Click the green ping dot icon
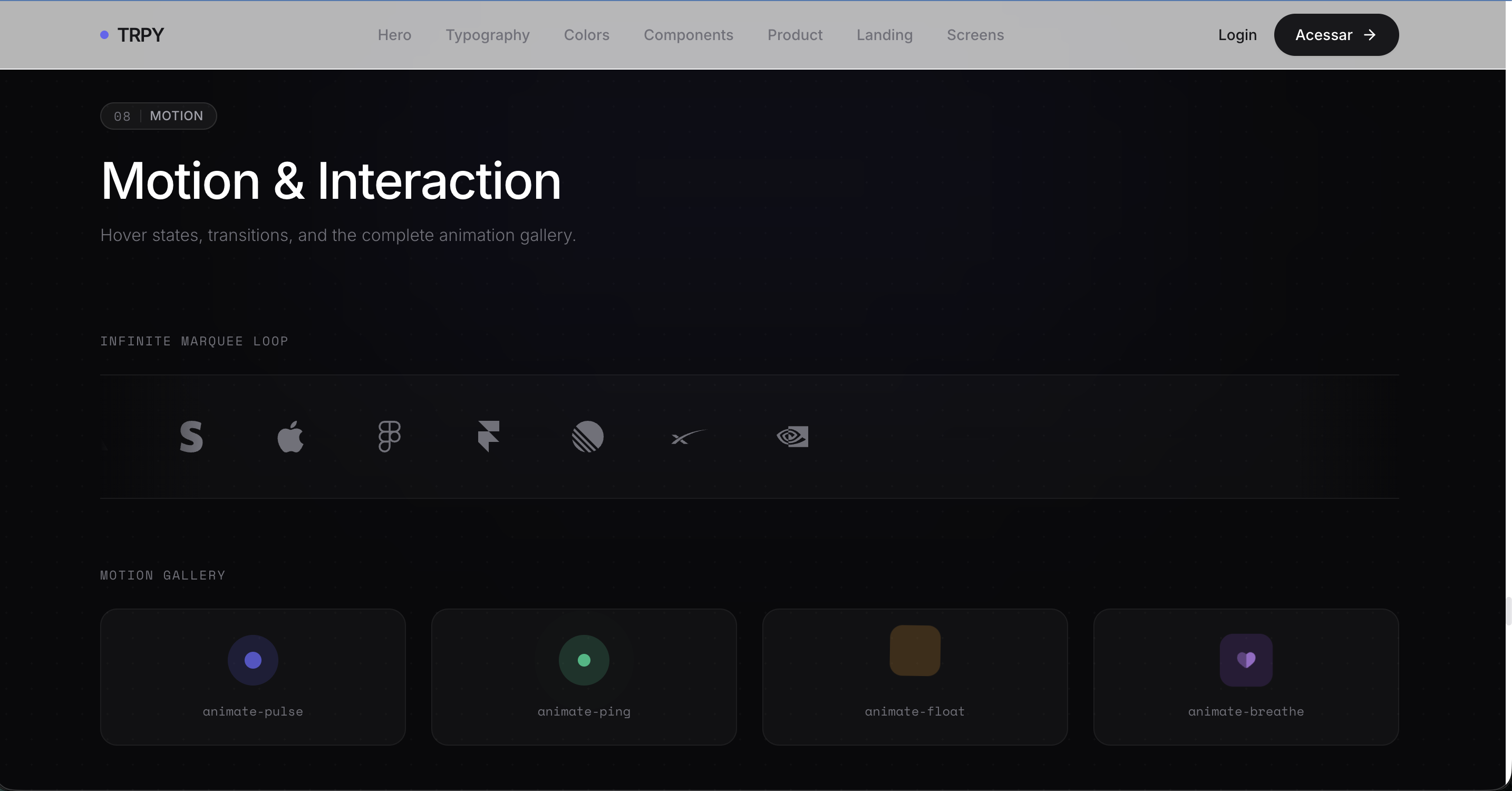The width and height of the screenshot is (1512, 791). 584,660
